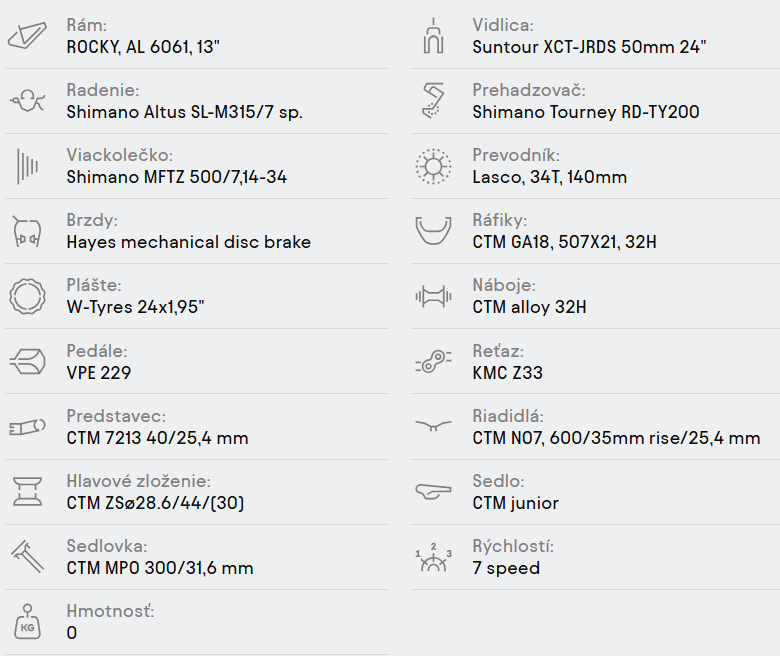Click the chainring icon beside Prevodník

[433, 166]
